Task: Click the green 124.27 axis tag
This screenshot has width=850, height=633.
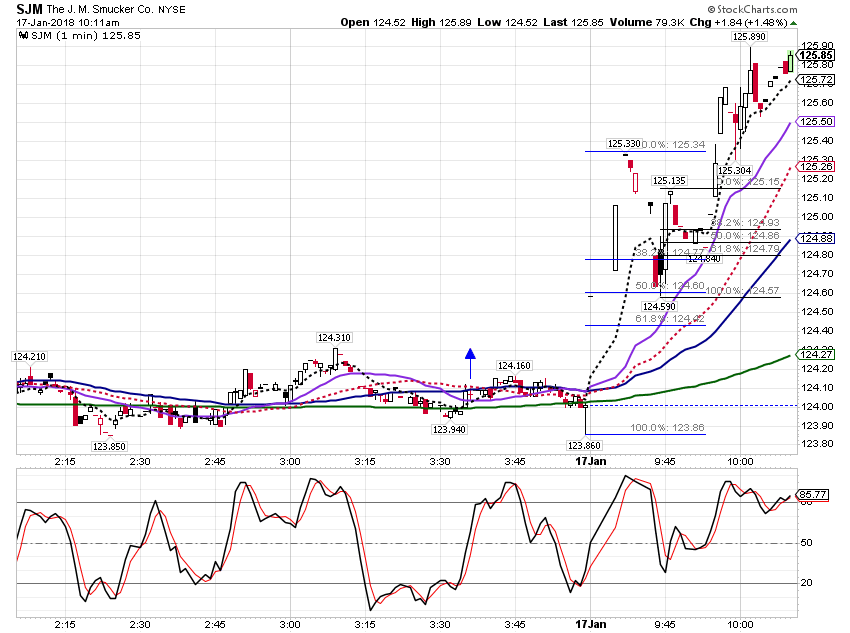Action: click(x=816, y=354)
